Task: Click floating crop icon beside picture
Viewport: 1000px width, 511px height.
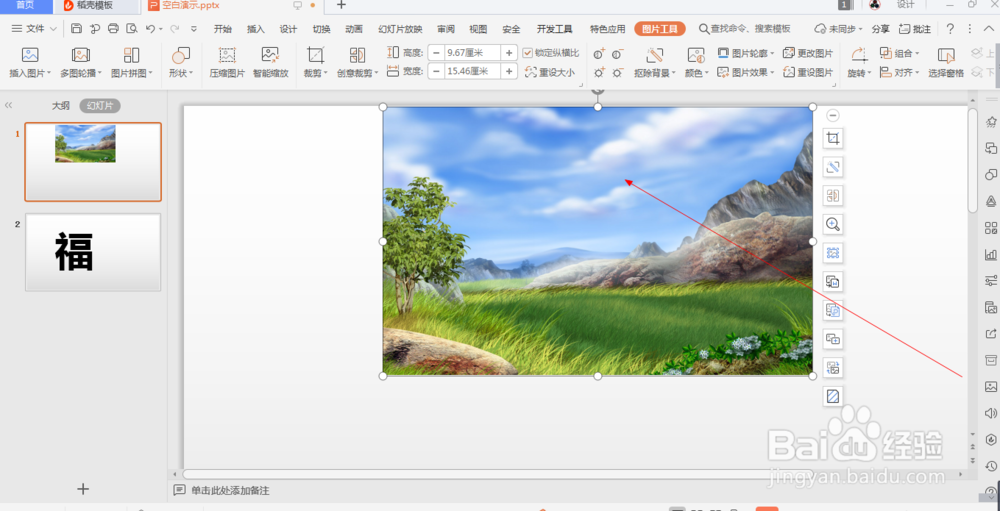Action: click(833, 138)
